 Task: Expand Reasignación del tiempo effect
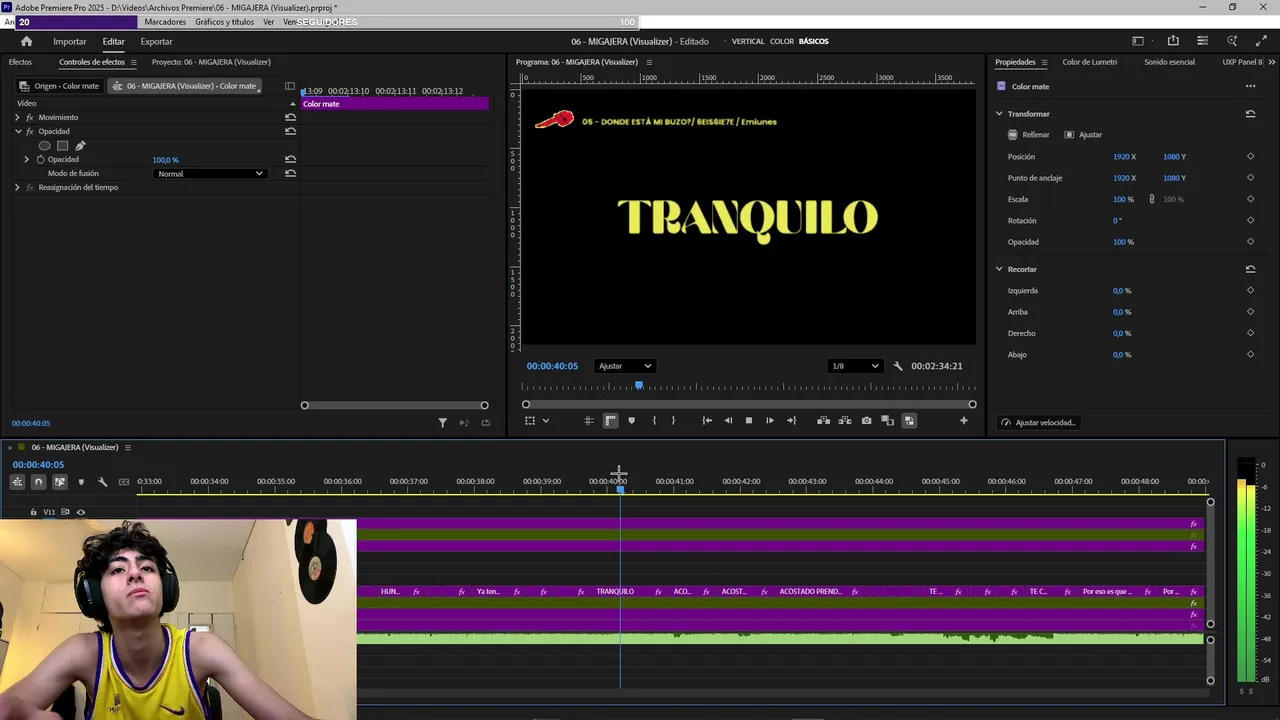coord(17,187)
